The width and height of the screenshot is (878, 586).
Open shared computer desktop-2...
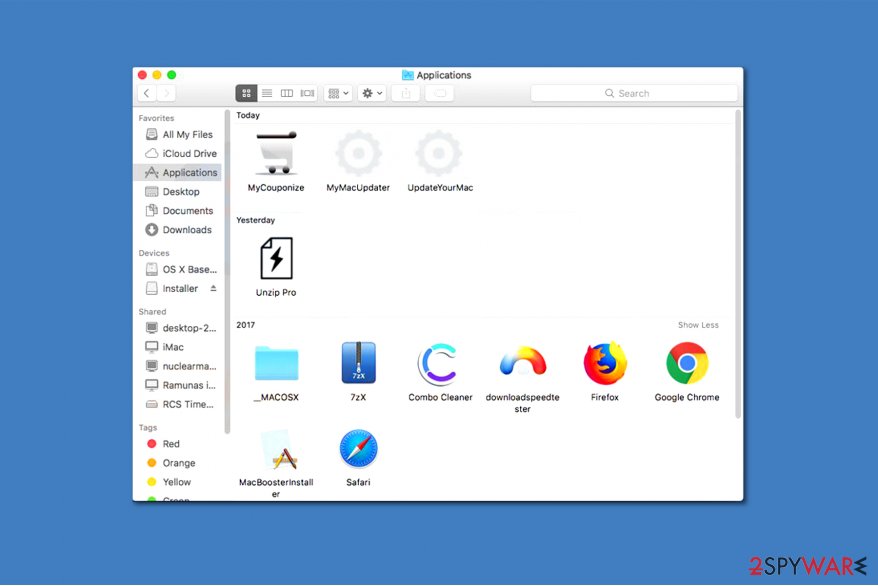tap(179, 328)
